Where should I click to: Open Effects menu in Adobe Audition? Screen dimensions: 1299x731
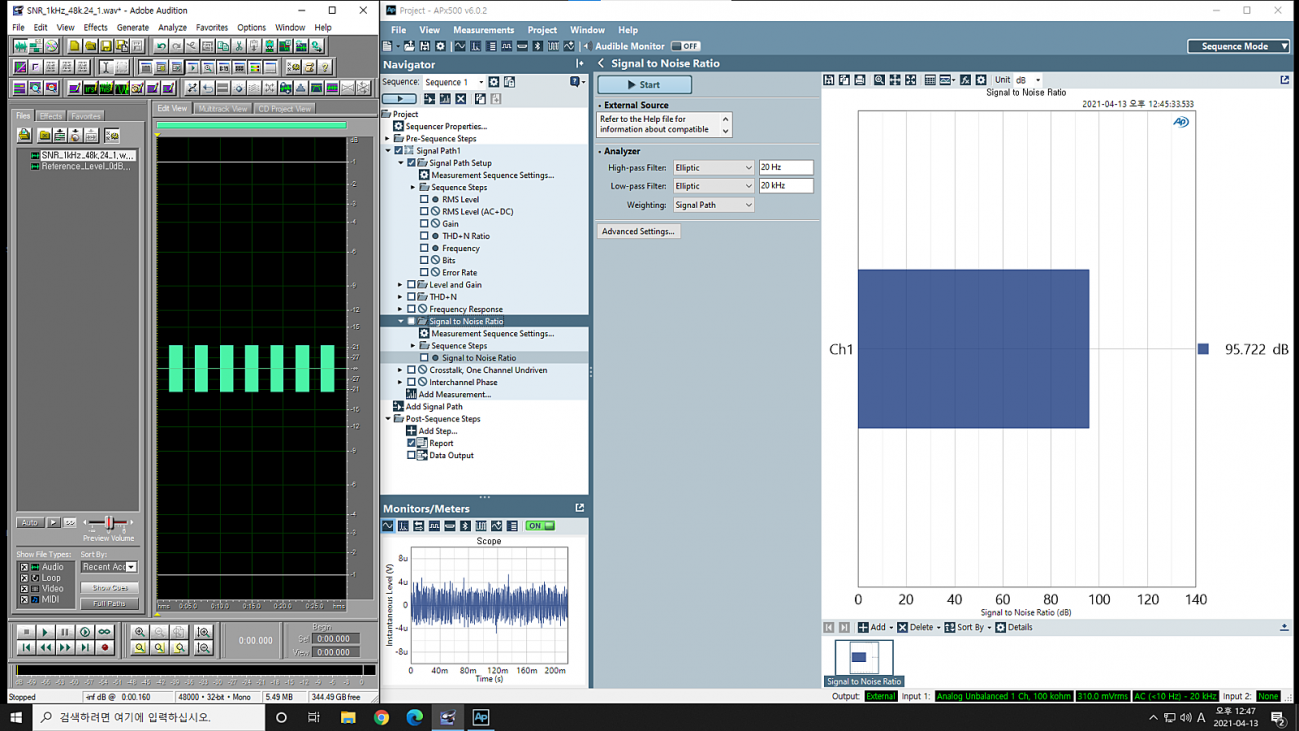click(x=95, y=28)
